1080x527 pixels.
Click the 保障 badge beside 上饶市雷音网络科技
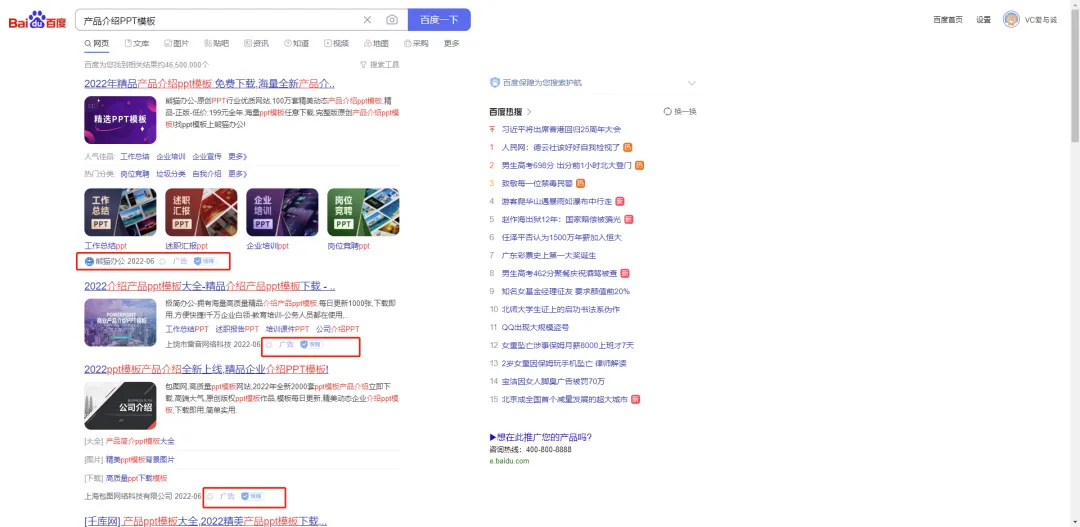(x=311, y=344)
